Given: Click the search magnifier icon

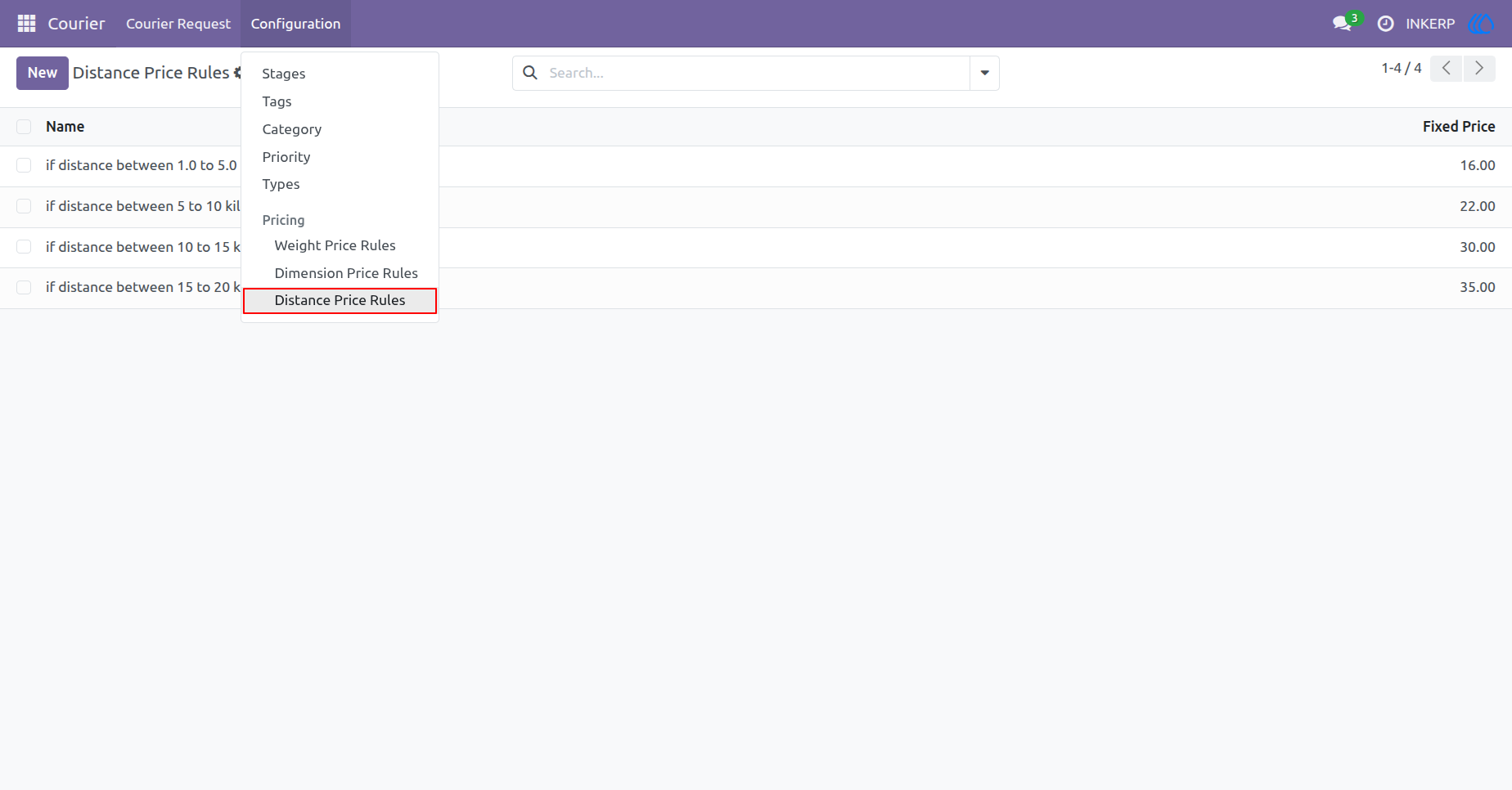Looking at the screenshot, I should pyautogui.click(x=530, y=73).
